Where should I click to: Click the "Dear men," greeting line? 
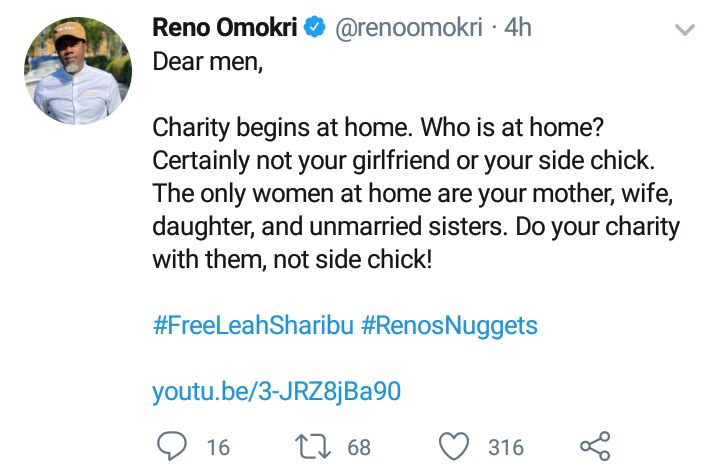coord(201,62)
